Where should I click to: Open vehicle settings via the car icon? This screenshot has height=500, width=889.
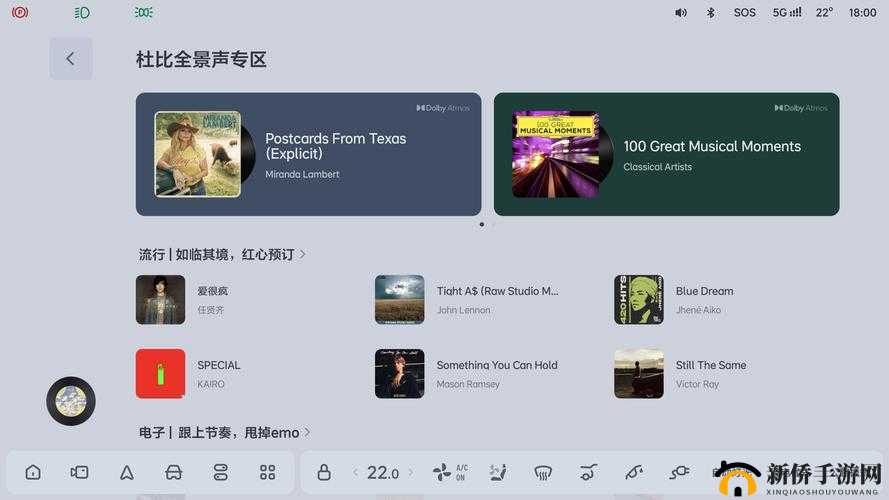point(173,472)
